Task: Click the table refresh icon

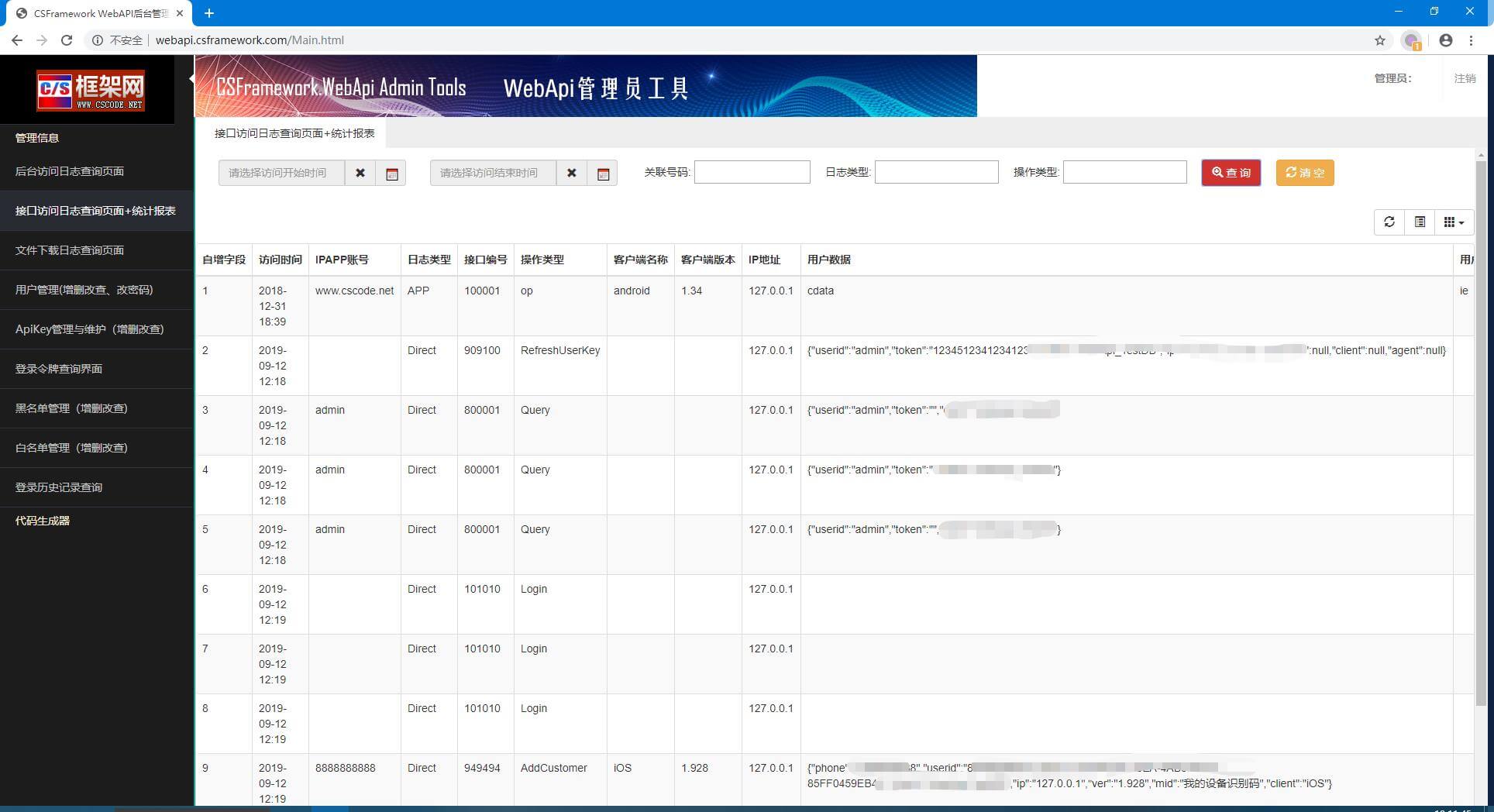Action: [1389, 222]
